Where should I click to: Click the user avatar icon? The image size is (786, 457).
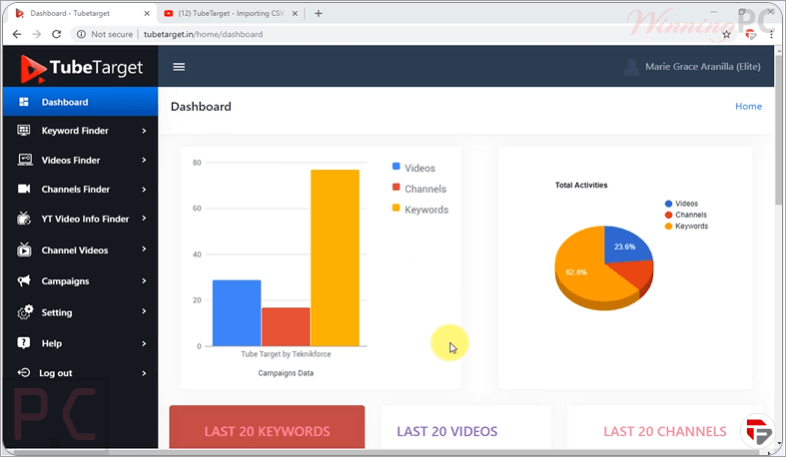[x=632, y=67]
